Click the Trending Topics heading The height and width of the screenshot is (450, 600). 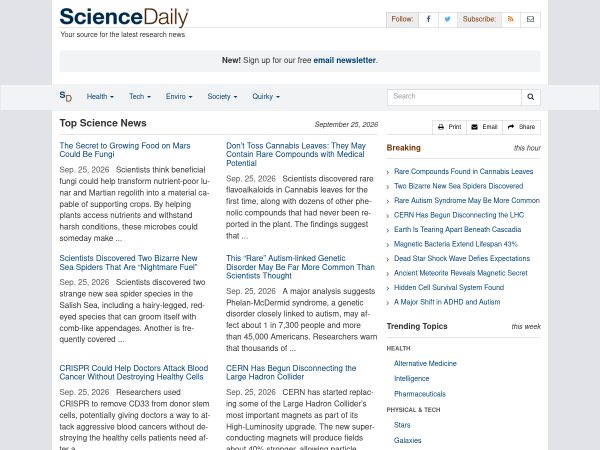[x=417, y=326]
